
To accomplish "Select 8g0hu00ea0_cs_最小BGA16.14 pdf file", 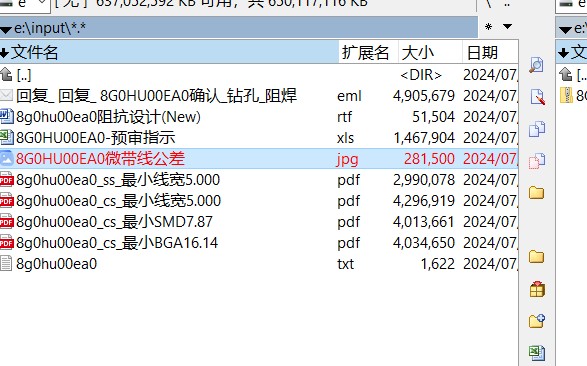I will [259, 243].
